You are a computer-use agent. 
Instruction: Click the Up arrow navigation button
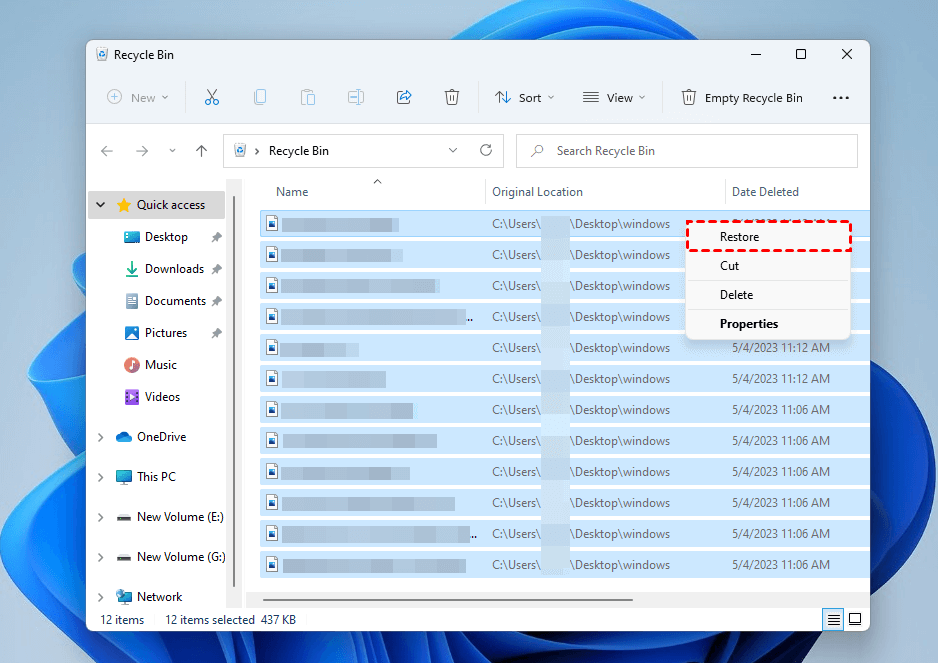pyautogui.click(x=202, y=151)
